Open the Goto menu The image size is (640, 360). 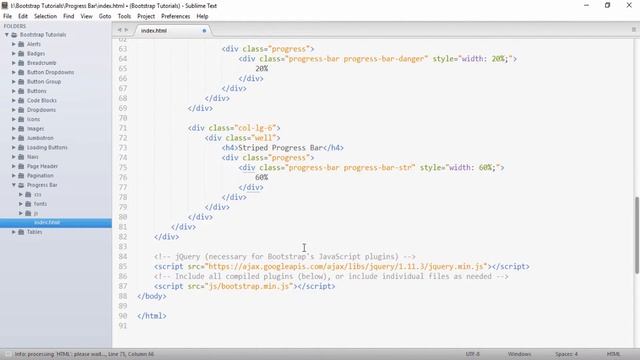tap(105, 16)
